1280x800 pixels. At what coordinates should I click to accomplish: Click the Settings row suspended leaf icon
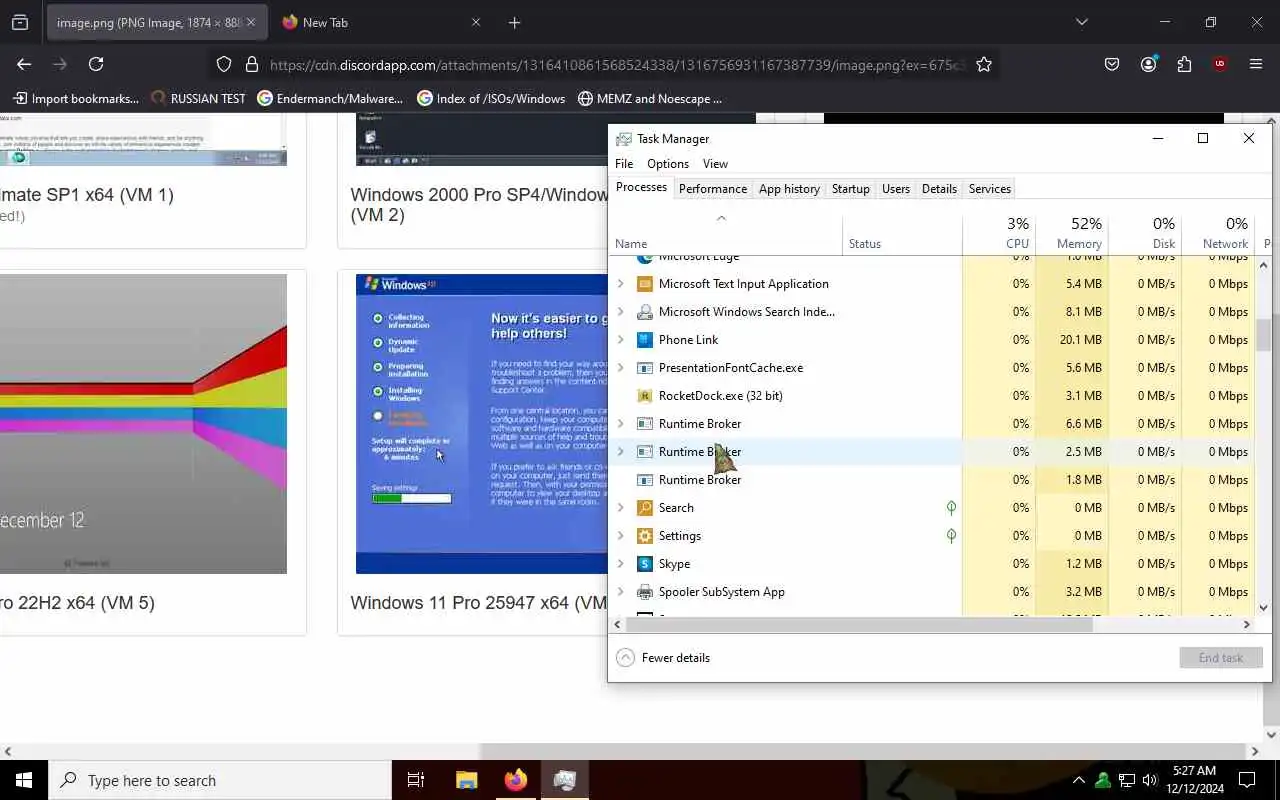[x=951, y=536]
